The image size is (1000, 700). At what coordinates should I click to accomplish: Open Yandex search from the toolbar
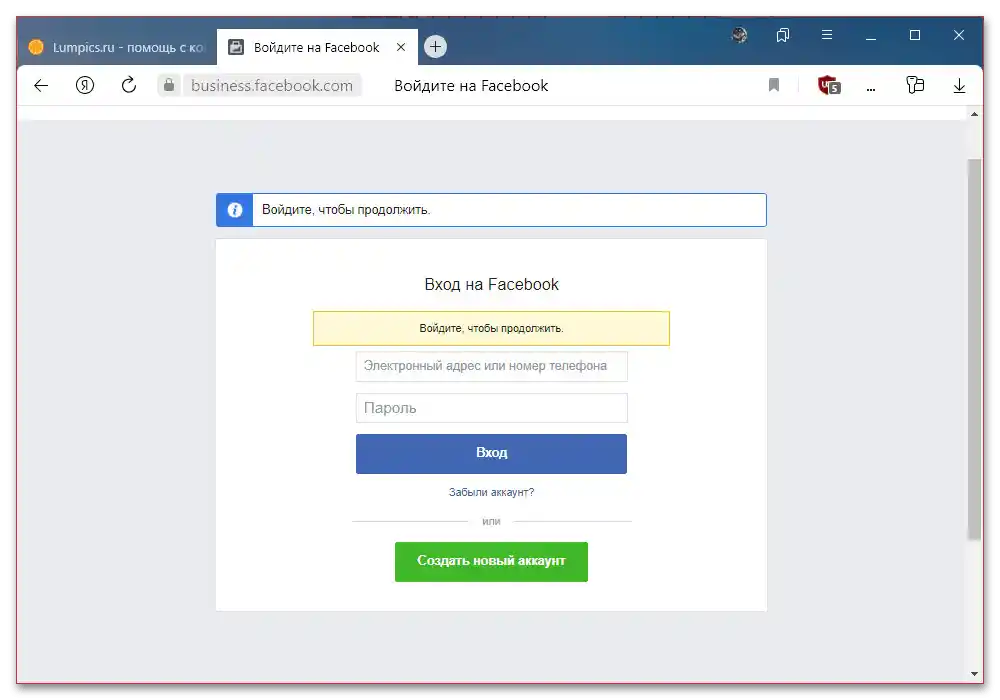pos(85,86)
